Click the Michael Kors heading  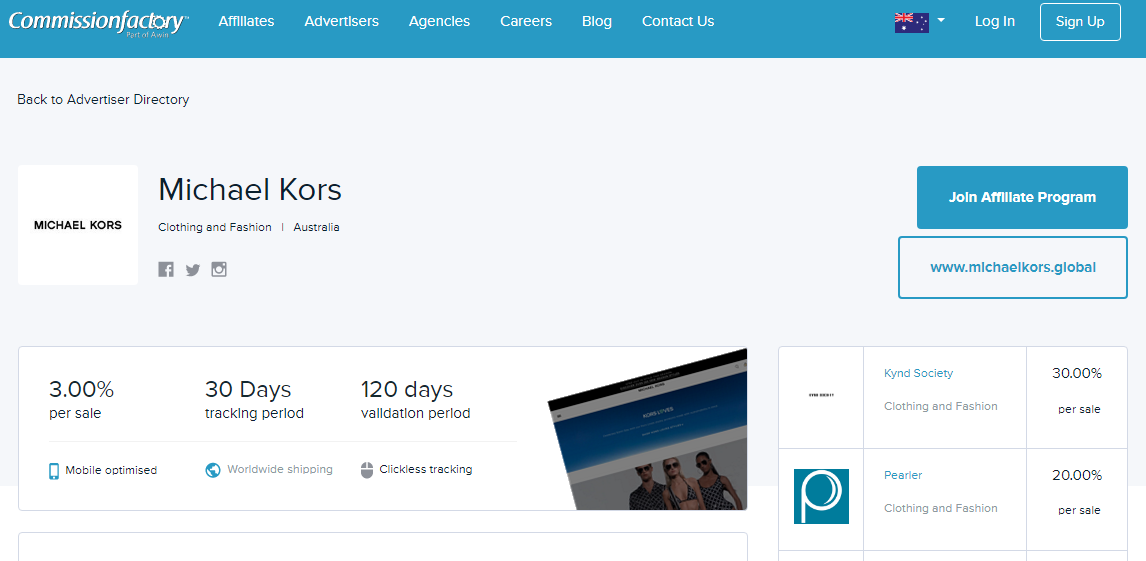(x=250, y=190)
